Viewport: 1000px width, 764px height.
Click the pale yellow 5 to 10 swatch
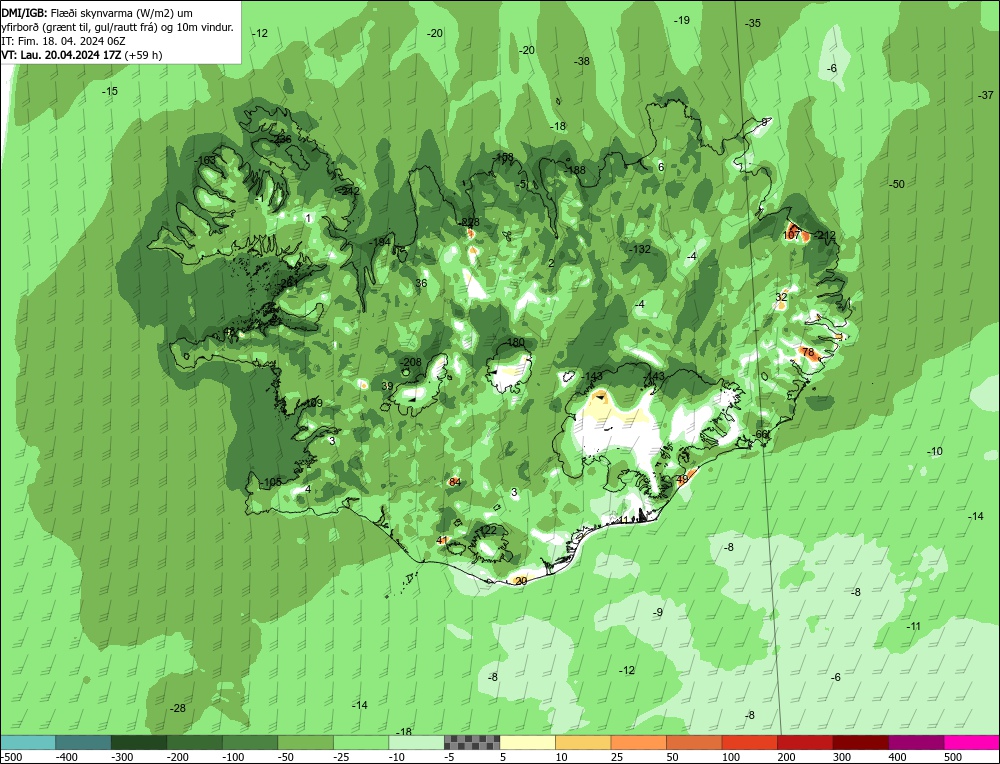pos(527,742)
